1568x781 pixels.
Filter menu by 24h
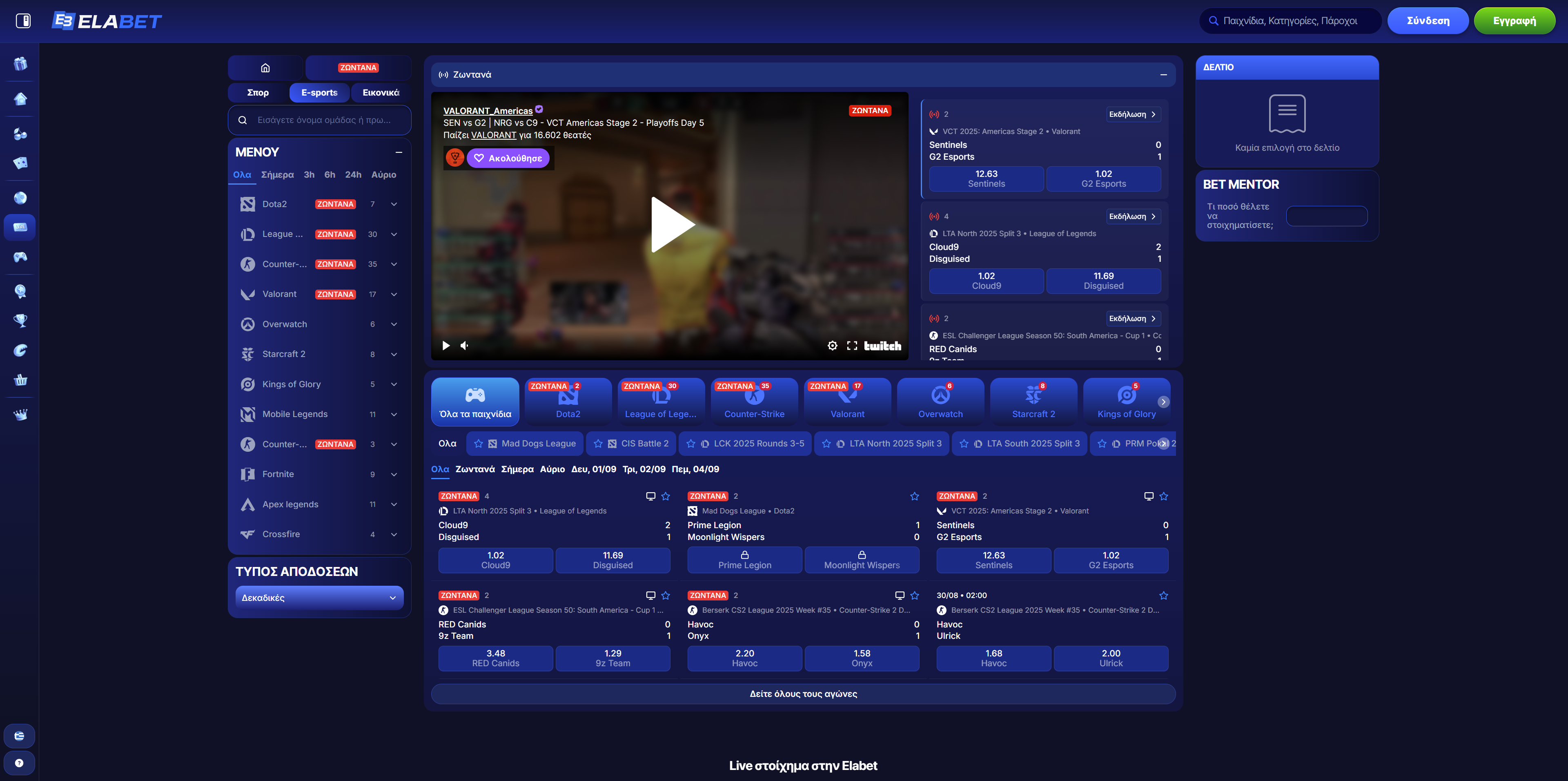pyautogui.click(x=353, y=175)
